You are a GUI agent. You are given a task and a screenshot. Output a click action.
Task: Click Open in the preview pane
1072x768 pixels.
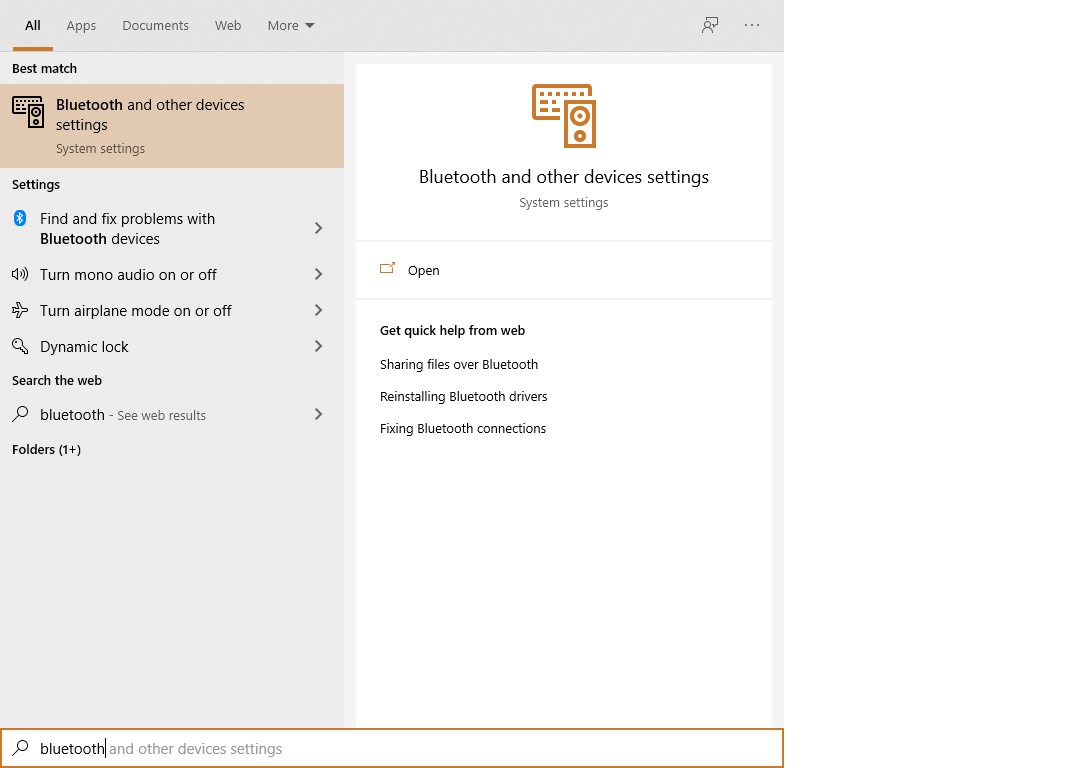pos(423,270)
